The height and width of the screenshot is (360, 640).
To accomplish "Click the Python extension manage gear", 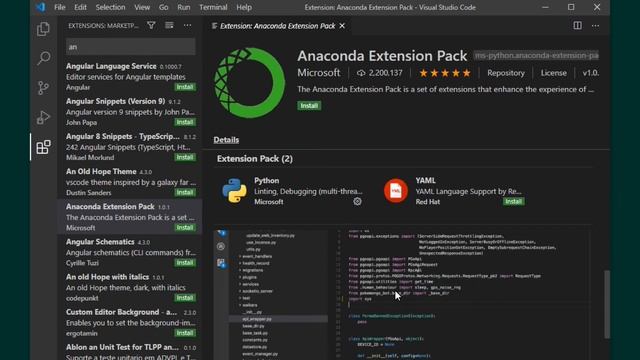I will (x=357, y=201).
